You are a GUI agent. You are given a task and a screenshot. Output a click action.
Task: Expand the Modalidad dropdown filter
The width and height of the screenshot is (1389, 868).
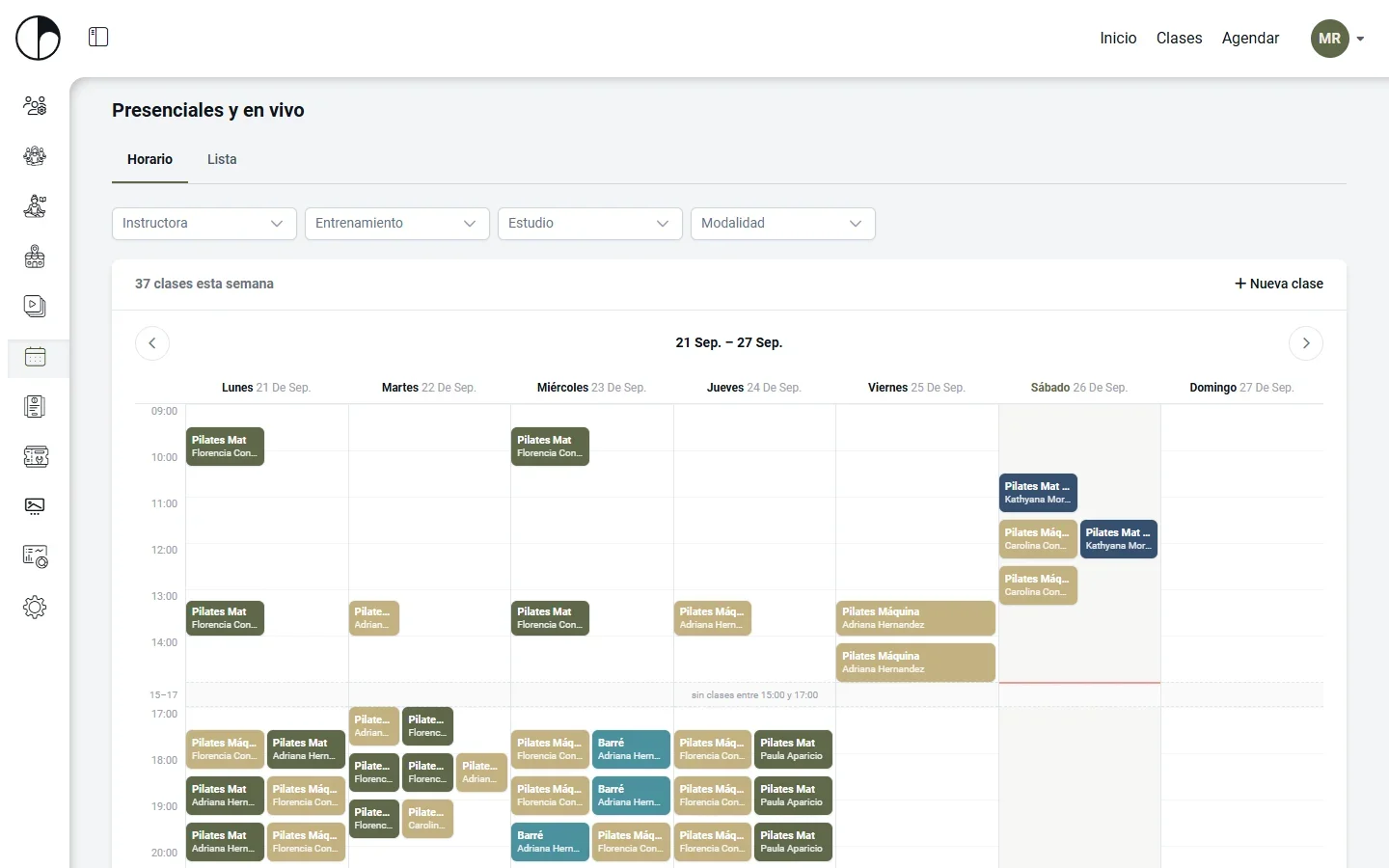click(x=783, y=224)
